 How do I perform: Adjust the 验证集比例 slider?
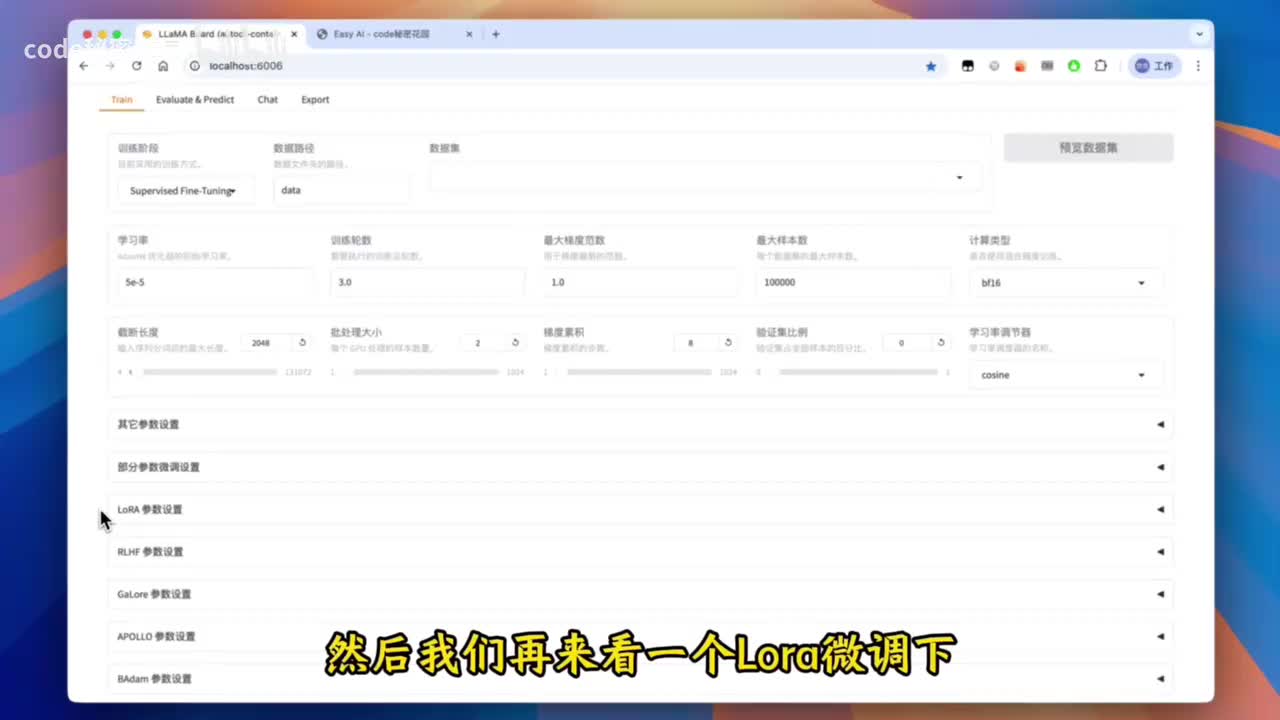click(x=859, y=372)
